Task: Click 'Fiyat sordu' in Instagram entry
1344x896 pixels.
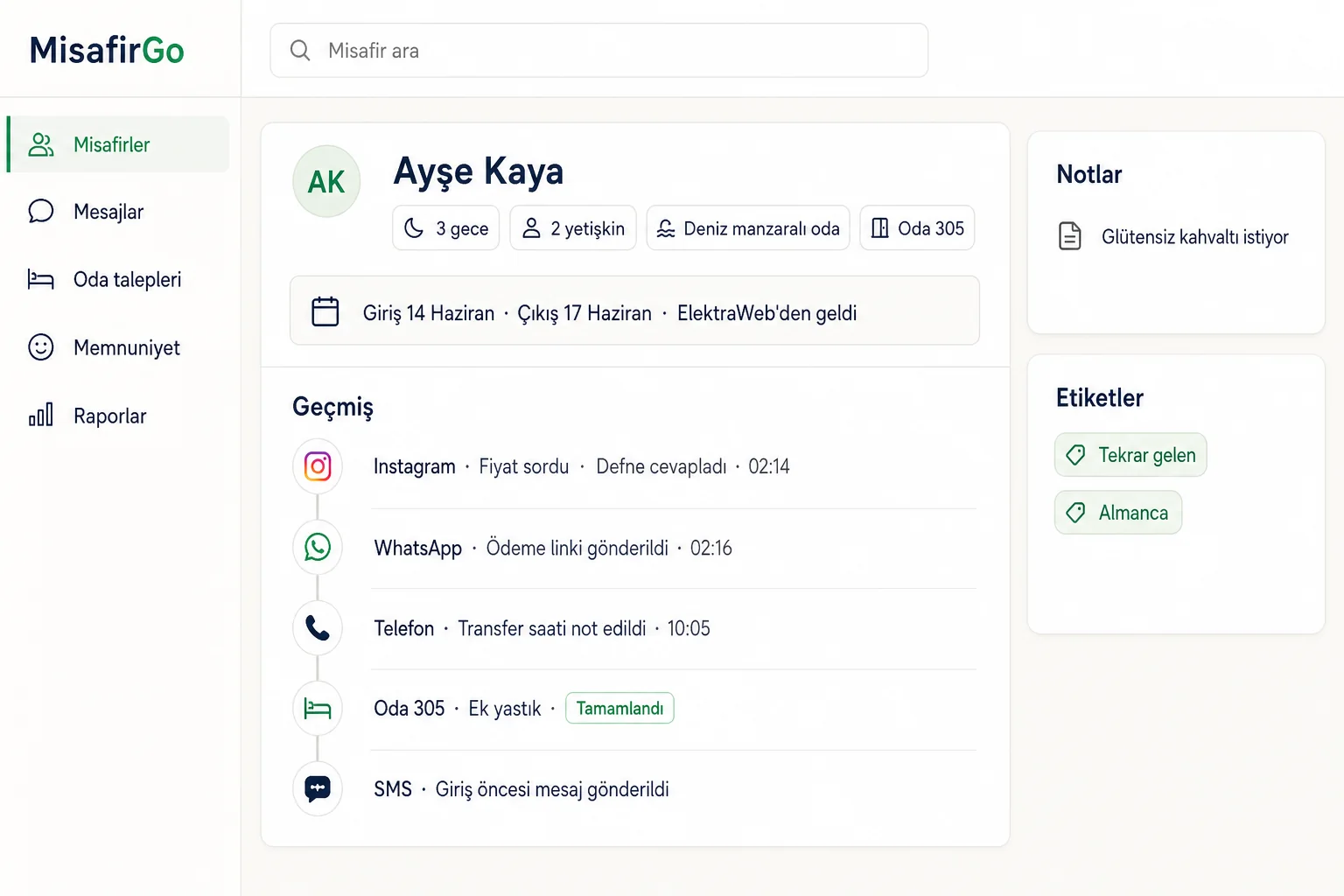Action: [x=524, y=466]
